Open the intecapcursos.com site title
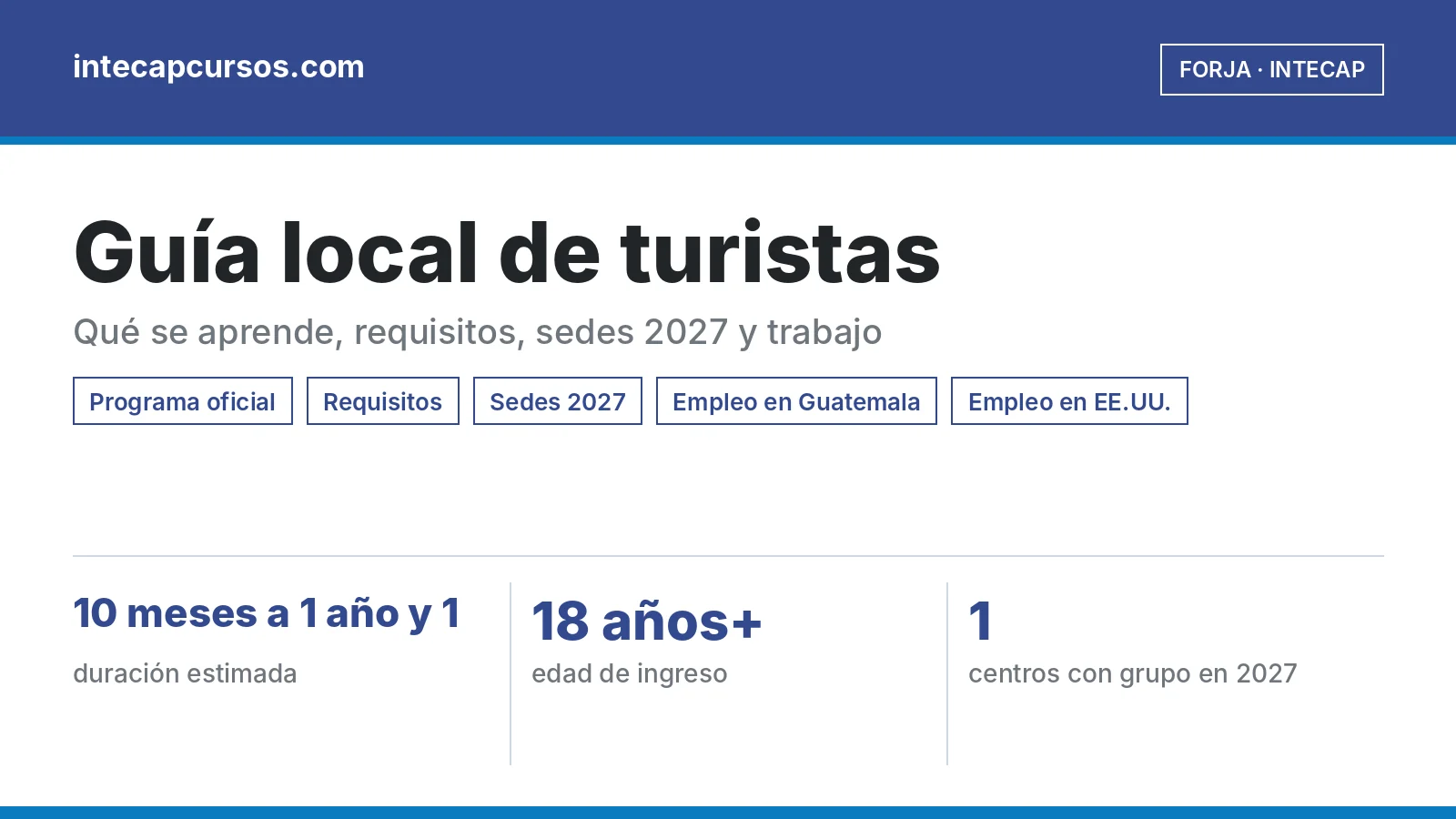 tap(218, 67)
